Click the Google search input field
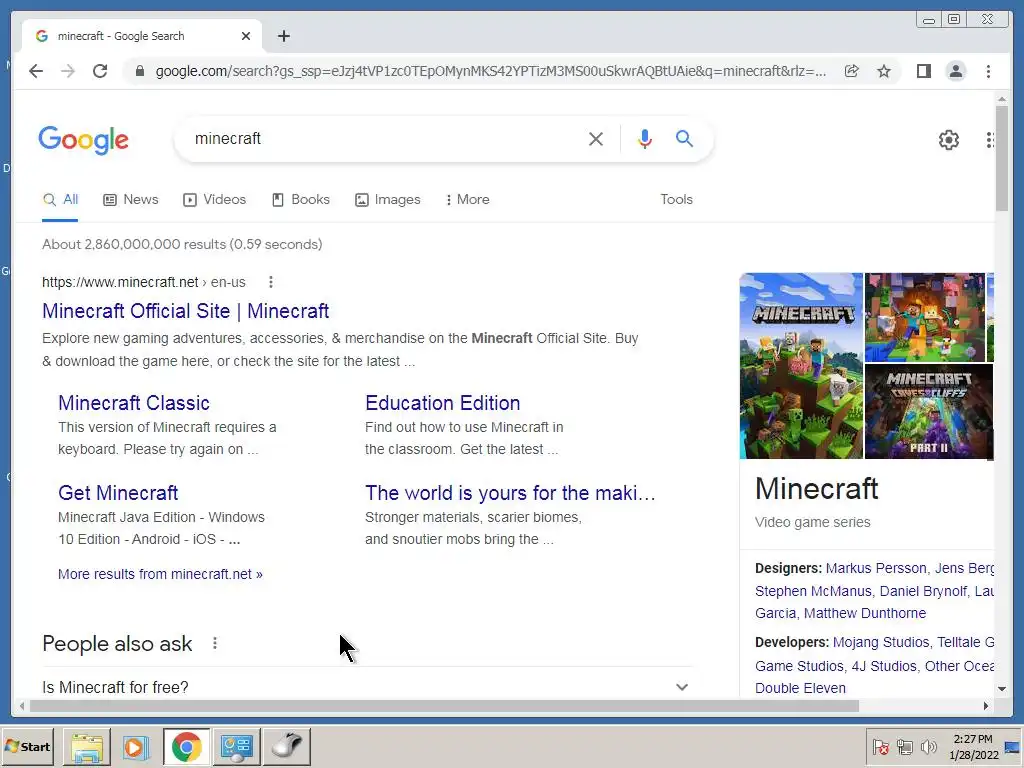 tap(385, 139)
